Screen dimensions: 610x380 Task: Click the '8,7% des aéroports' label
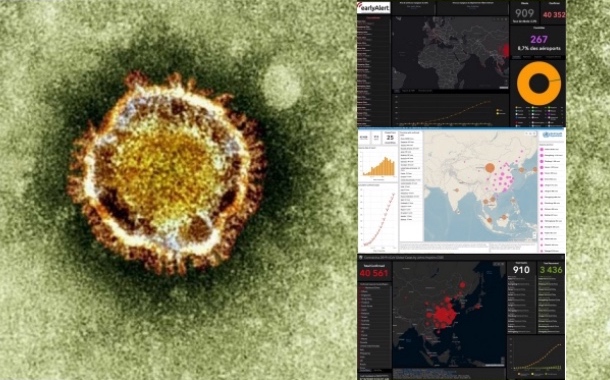point(538,48)
